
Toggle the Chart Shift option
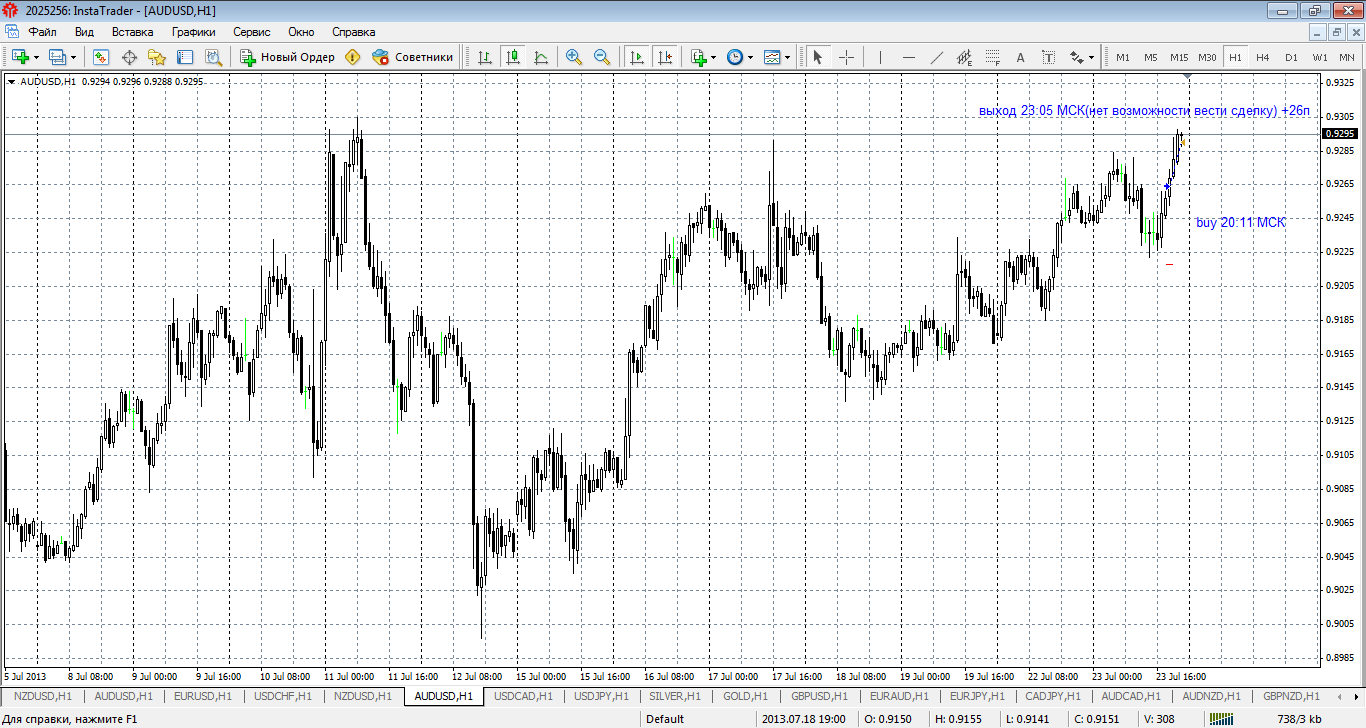pyautogui.click(x=664, y=57)
